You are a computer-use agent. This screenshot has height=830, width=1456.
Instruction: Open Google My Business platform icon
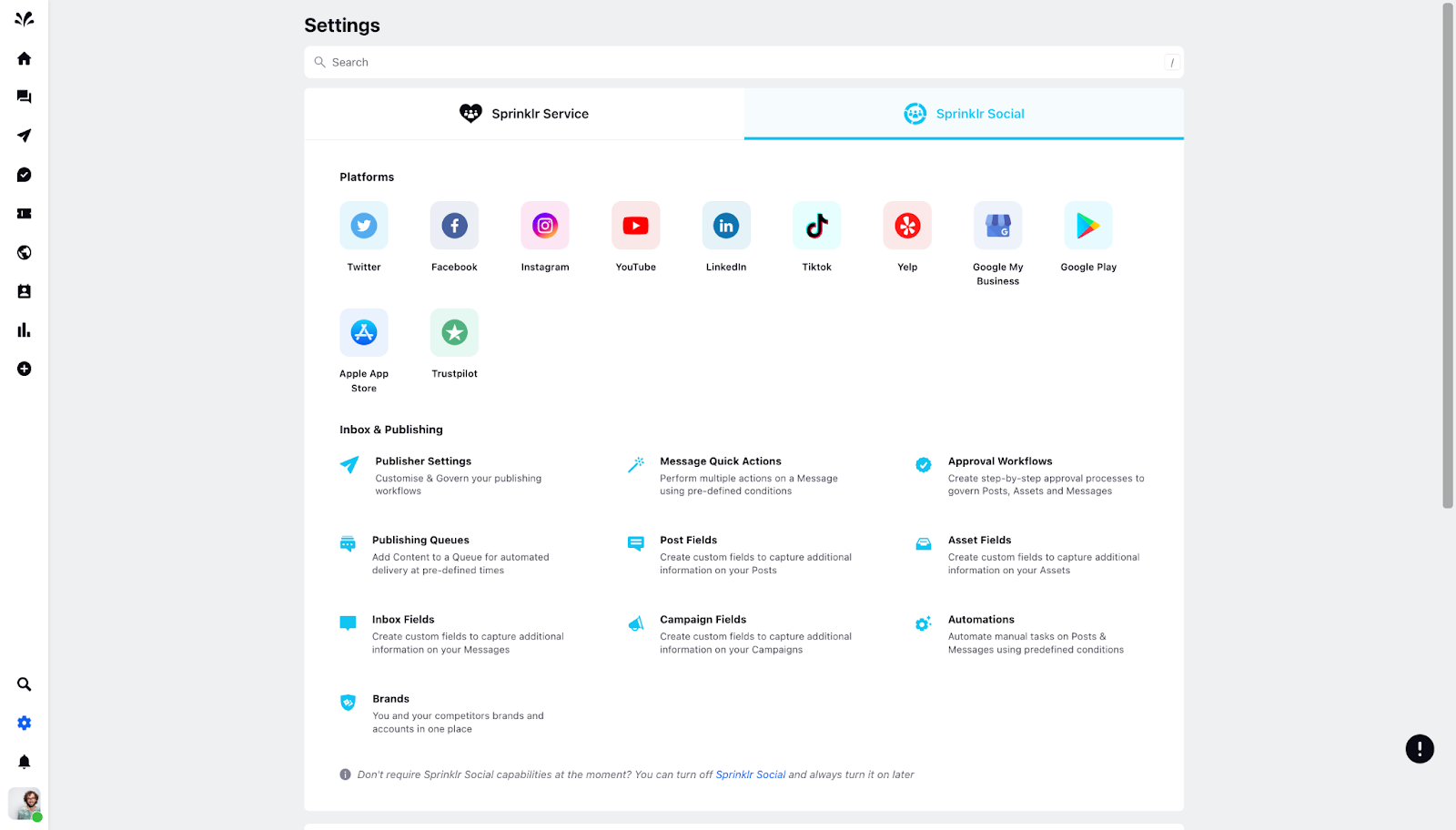(997, 226)
